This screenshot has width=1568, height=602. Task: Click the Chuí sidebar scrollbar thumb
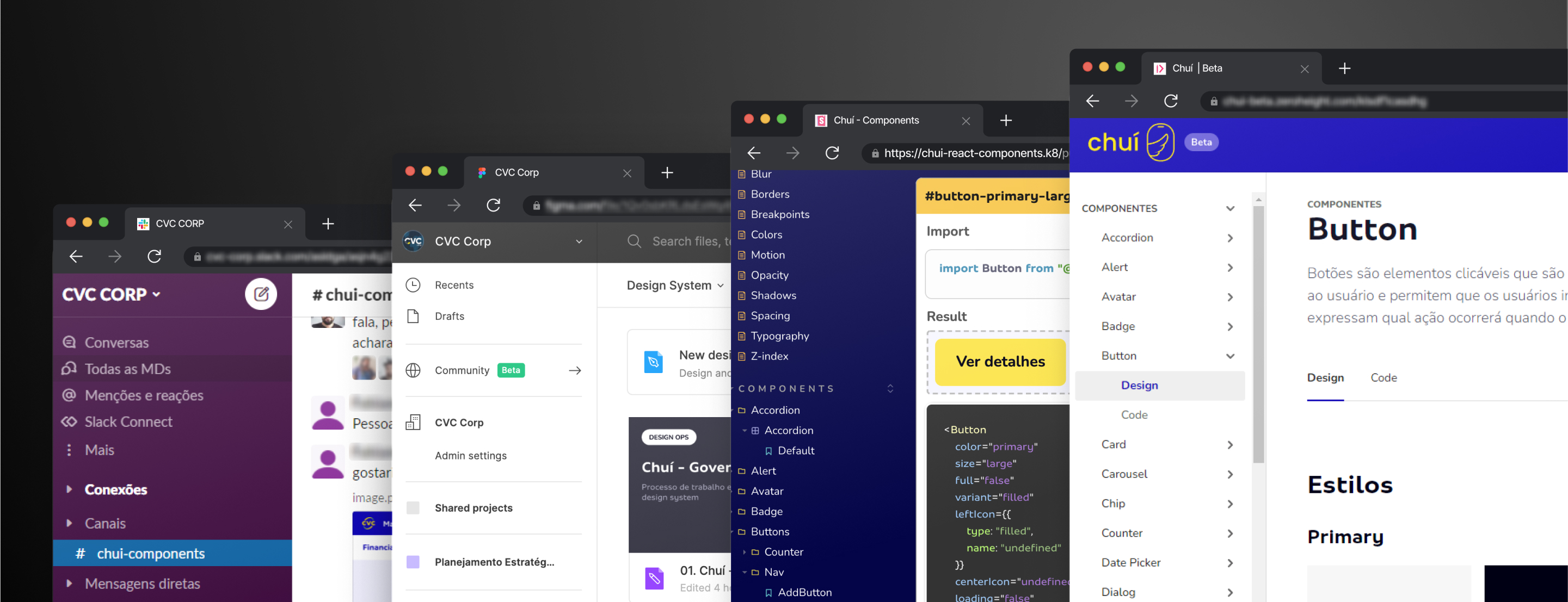click(1258, 334)
